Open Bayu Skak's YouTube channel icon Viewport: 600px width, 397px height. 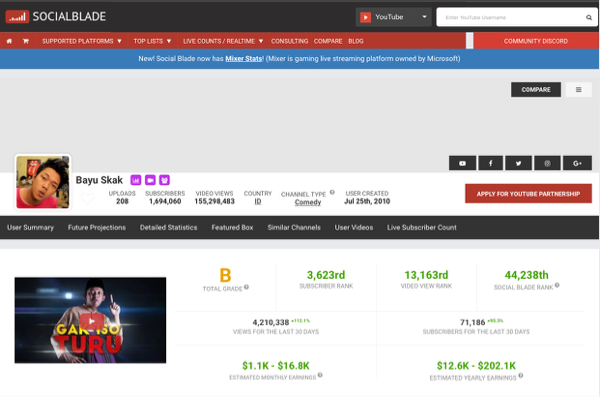(462, 163)
